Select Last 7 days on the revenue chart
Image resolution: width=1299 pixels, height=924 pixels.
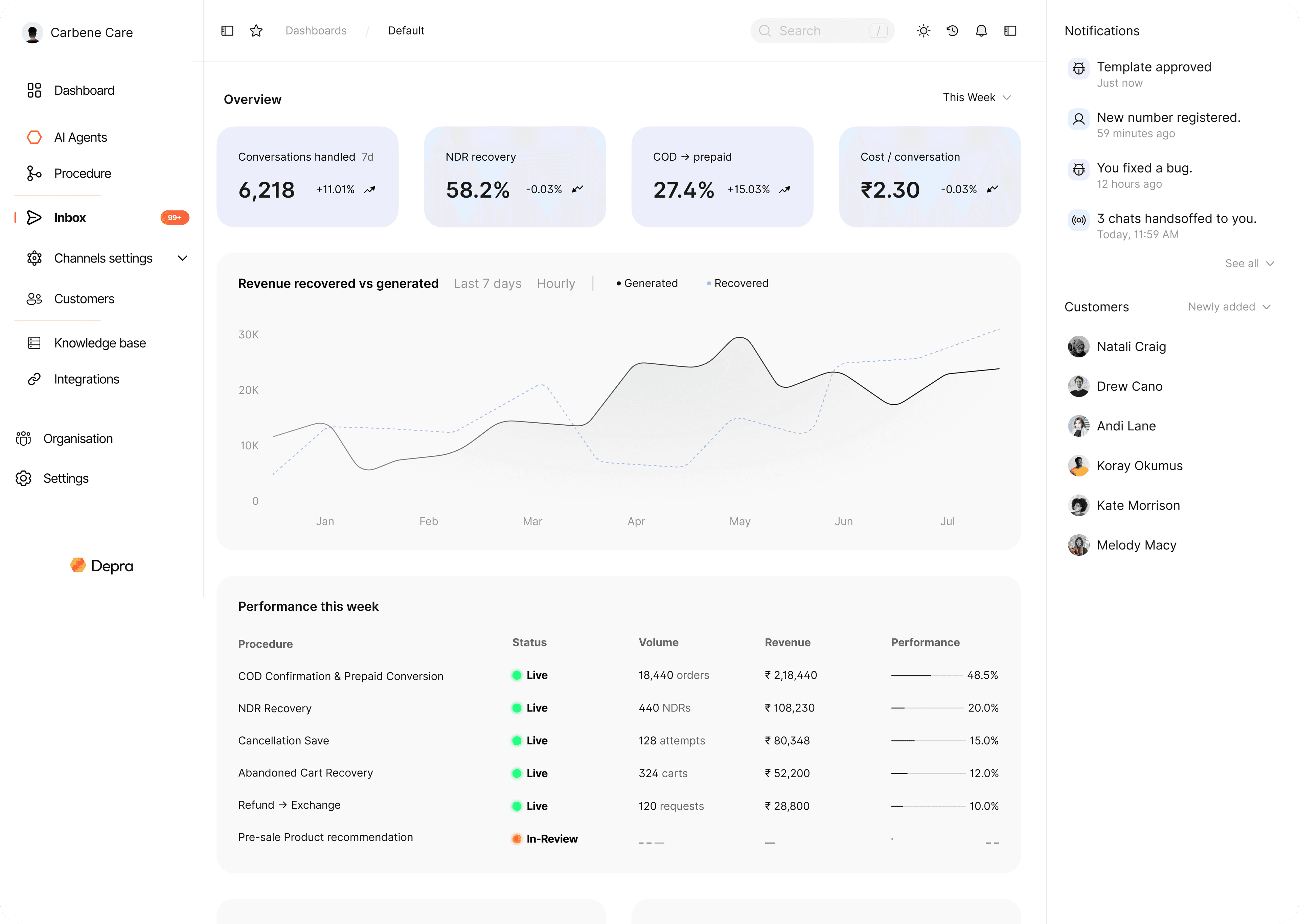click(487, 283)
